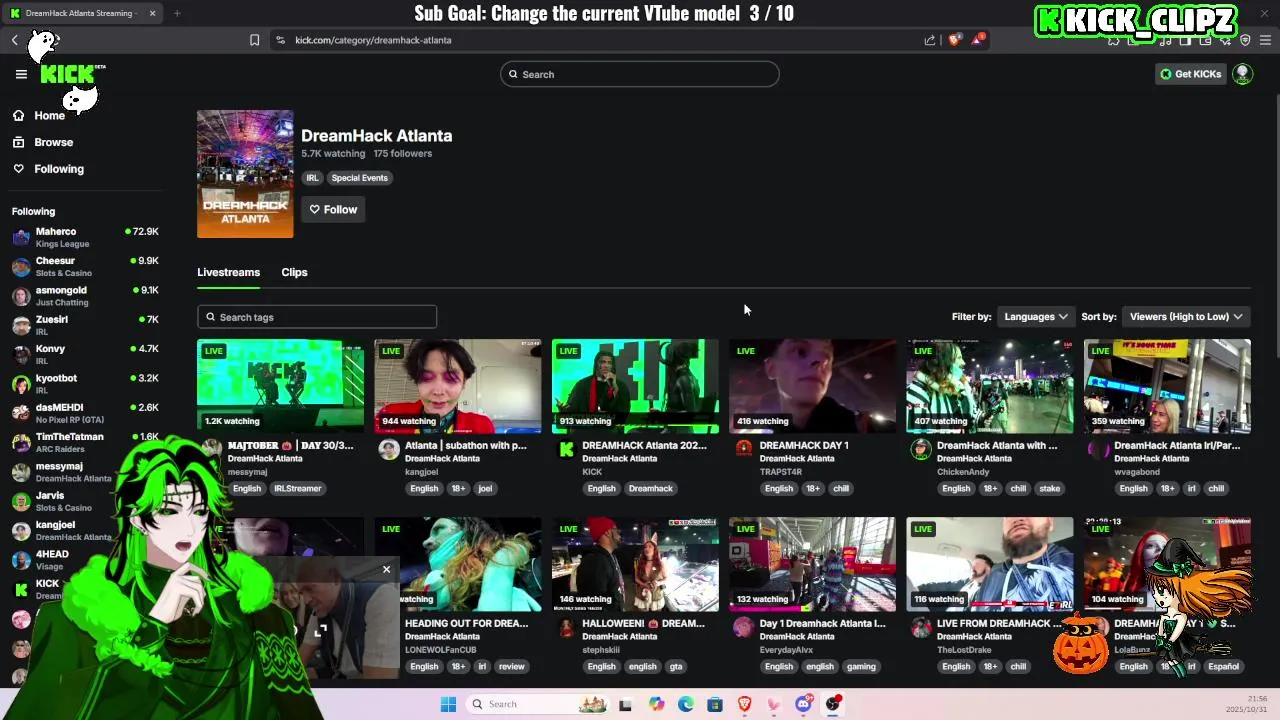The width and height of the screenshot is (1280, 720).
Task: Click the browser back arrow
Action: pos(15,40)
